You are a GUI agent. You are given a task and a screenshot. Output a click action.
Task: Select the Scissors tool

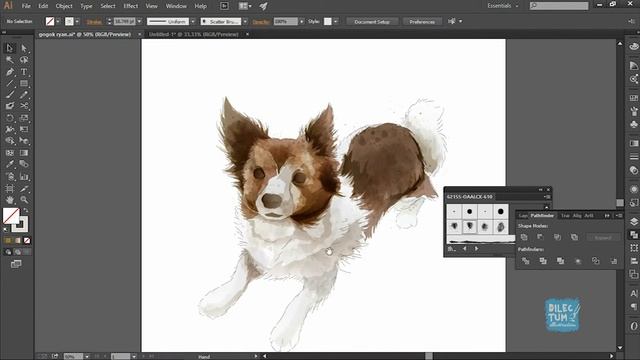tap(24, 106)
